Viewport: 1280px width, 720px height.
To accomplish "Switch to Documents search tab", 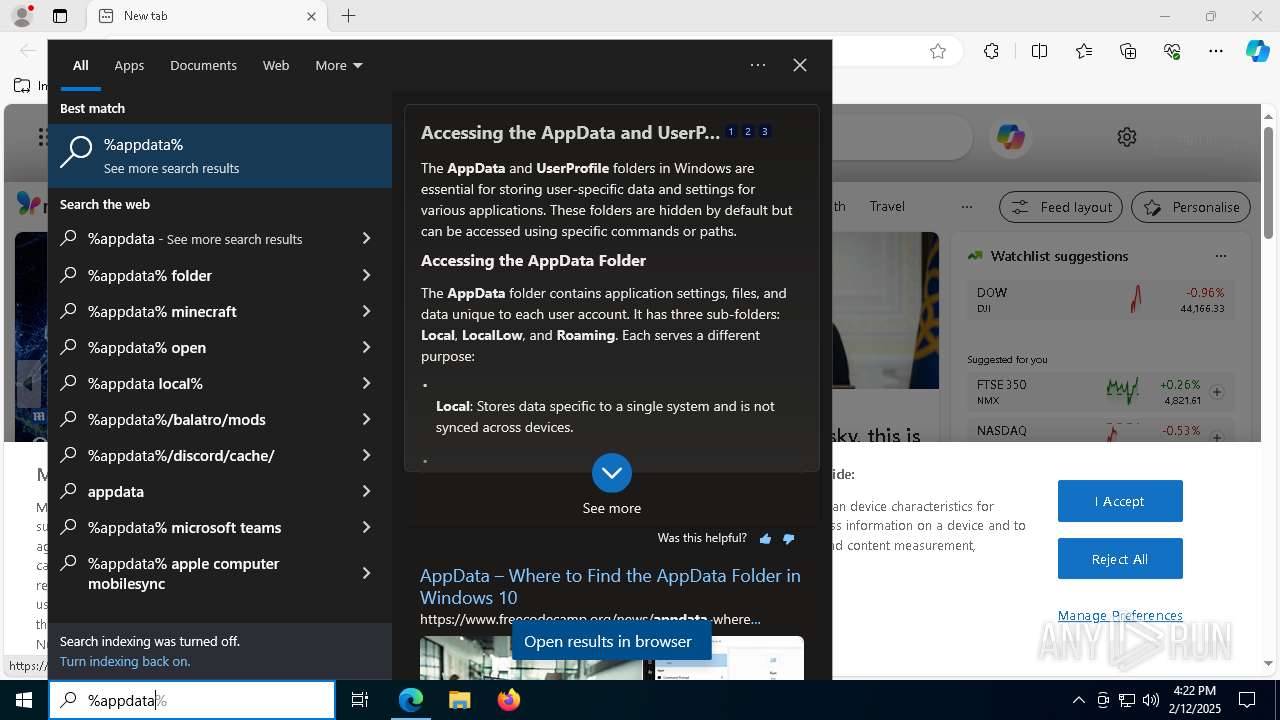I will 203,65.
